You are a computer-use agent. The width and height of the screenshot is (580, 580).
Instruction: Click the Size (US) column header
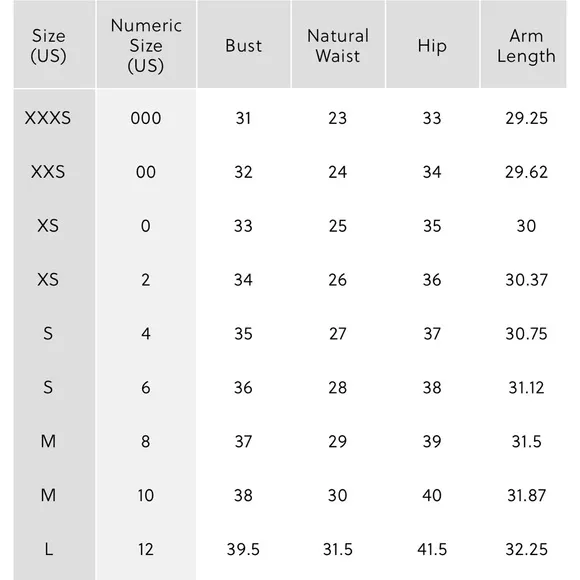[x=48, y=46]
